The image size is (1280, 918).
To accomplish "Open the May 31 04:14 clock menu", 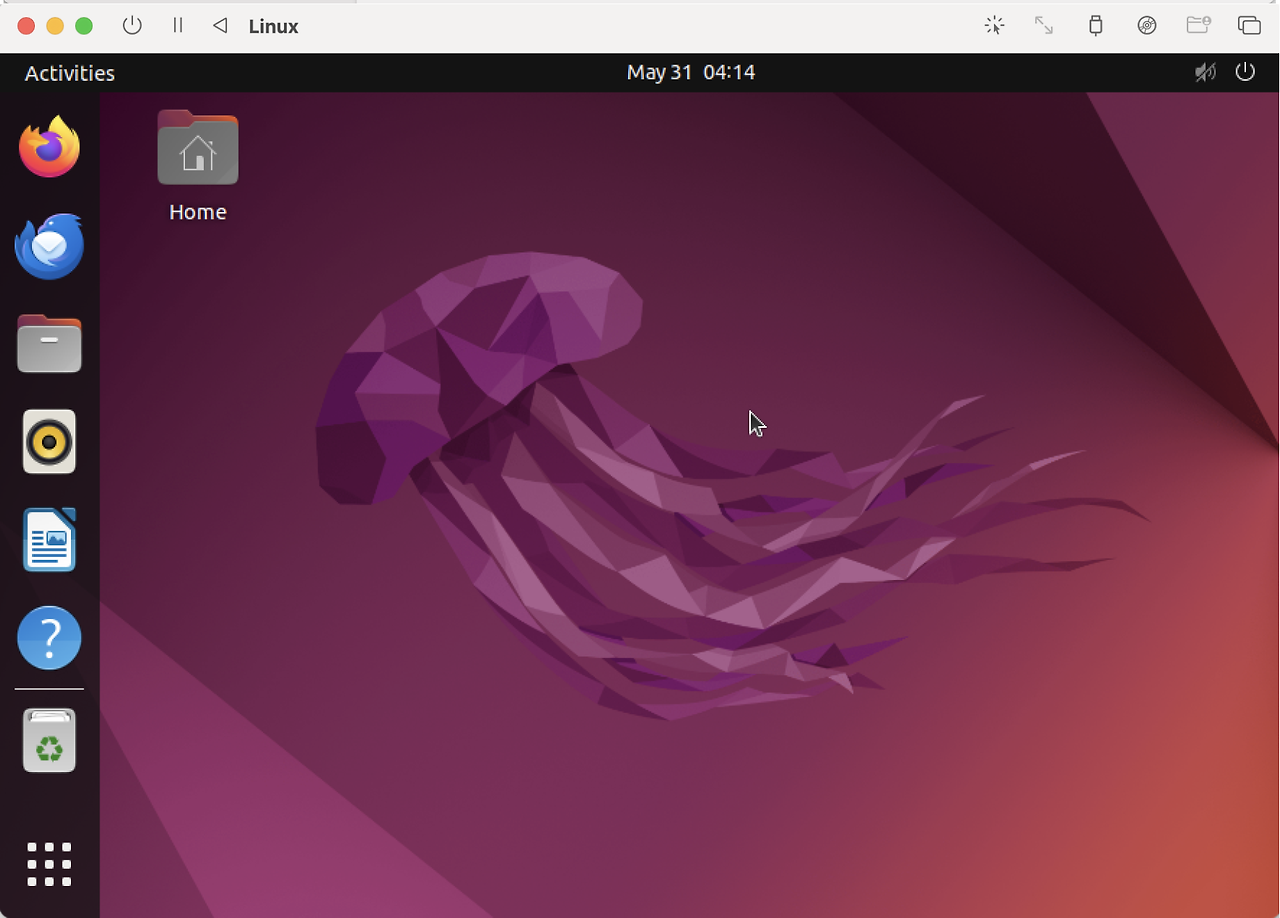I will 690,73.
